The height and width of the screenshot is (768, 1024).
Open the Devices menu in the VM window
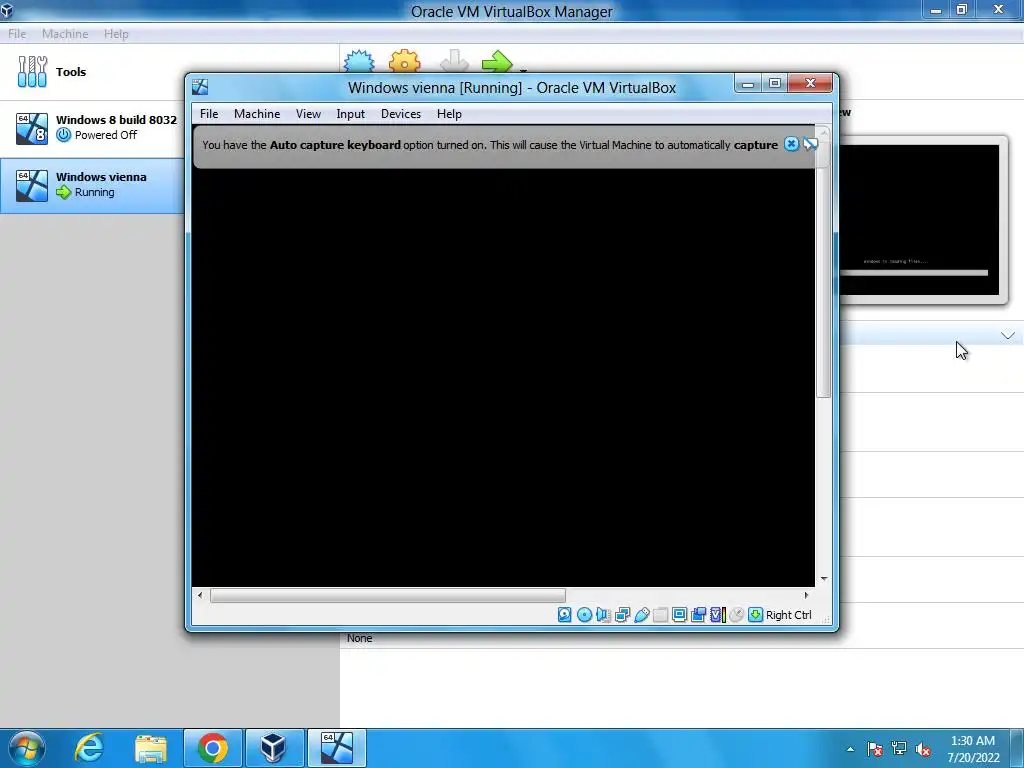tap(401, 114)
